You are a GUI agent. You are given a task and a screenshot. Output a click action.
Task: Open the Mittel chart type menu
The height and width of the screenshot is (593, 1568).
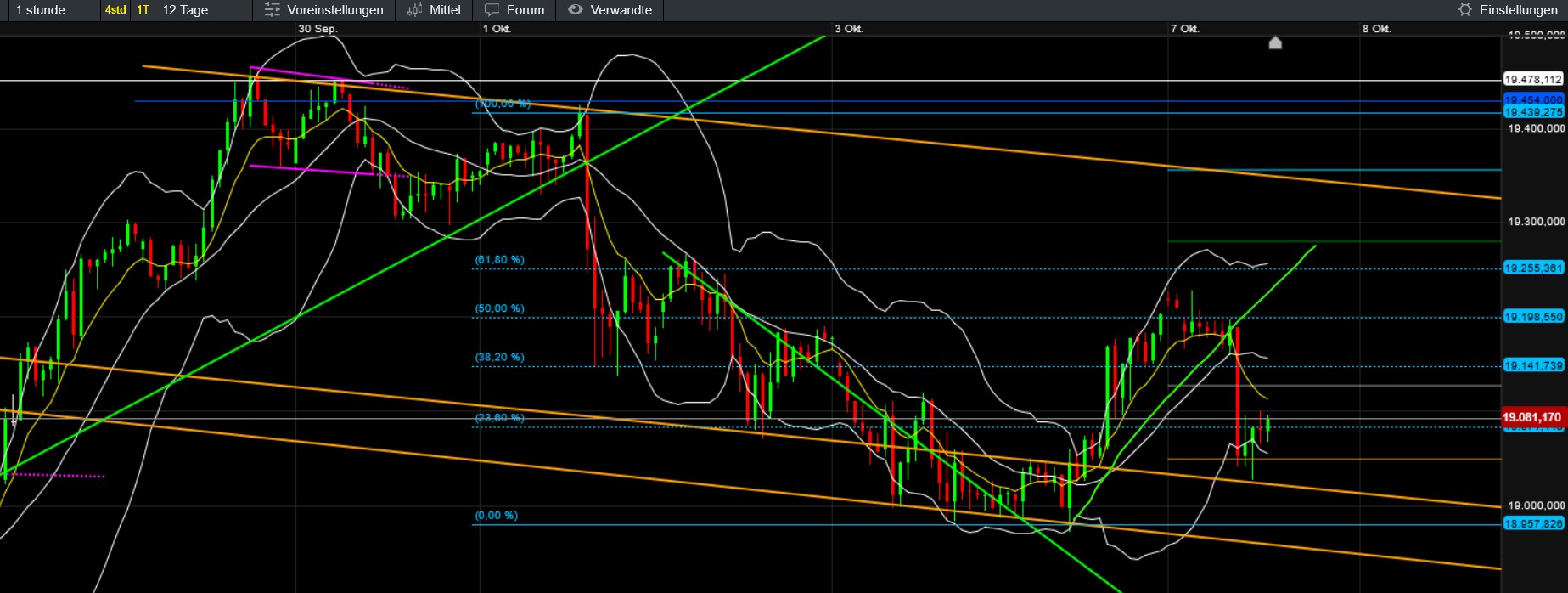[434, 10]
